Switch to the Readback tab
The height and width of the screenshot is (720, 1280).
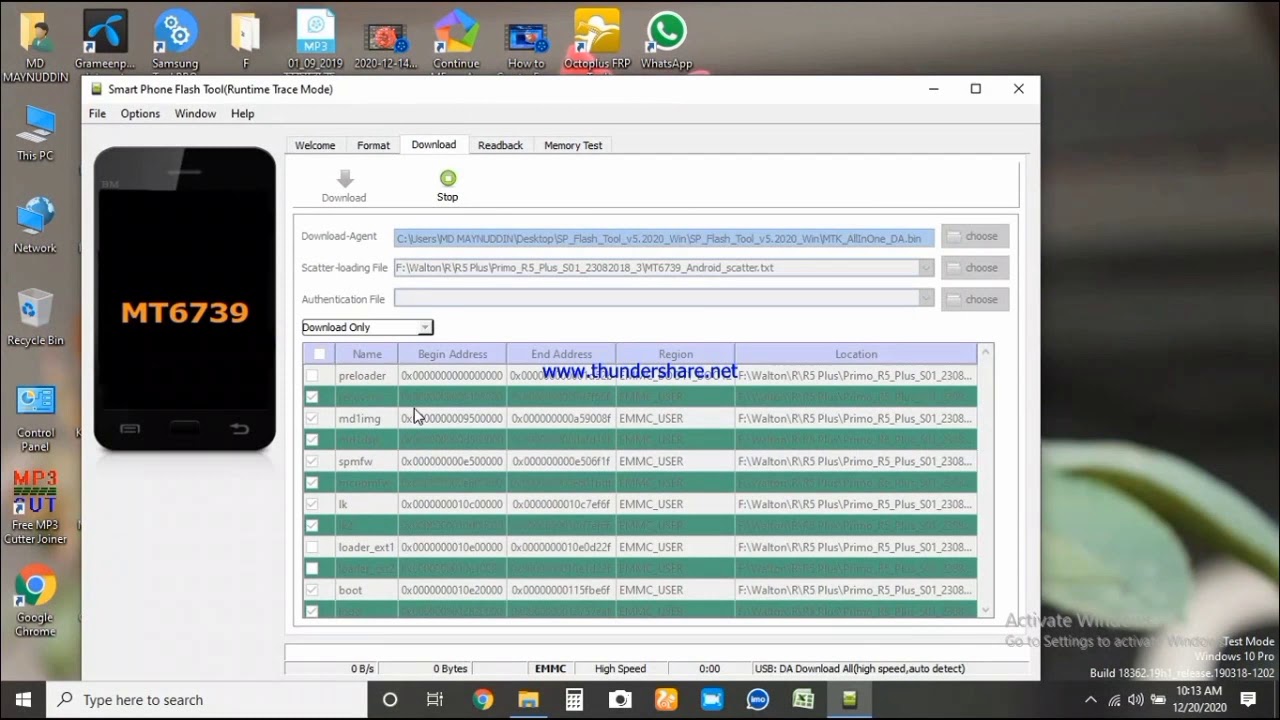pos(500,146)
